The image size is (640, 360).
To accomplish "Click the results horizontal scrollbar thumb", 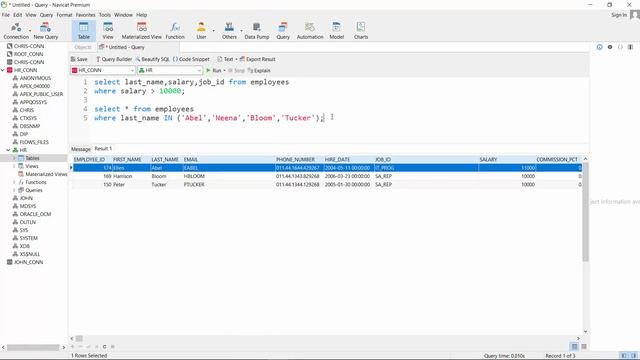I will pos(79,338).
